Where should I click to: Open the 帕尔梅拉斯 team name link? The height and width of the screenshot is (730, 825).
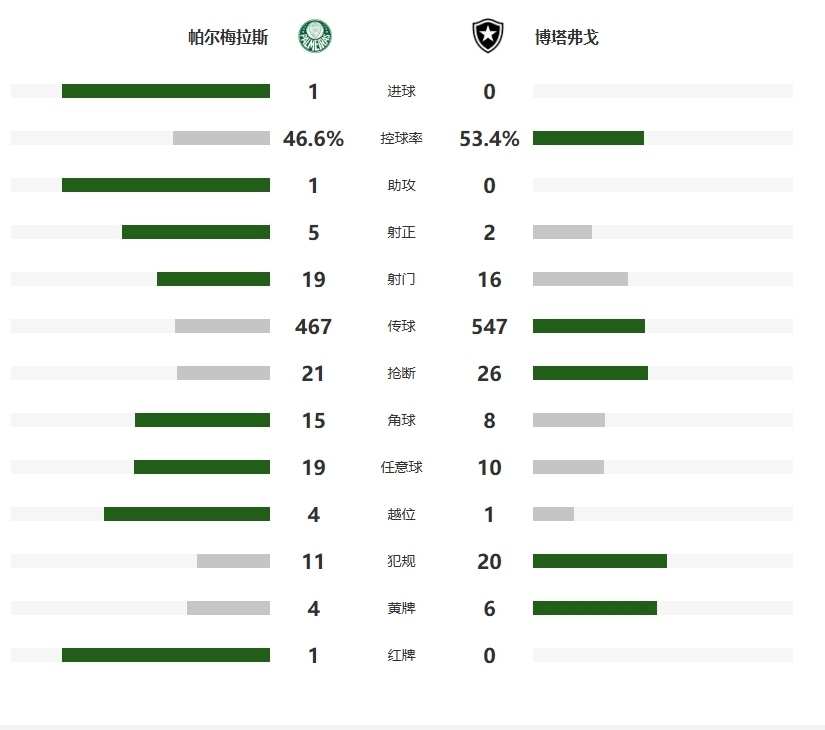(228, 37)
